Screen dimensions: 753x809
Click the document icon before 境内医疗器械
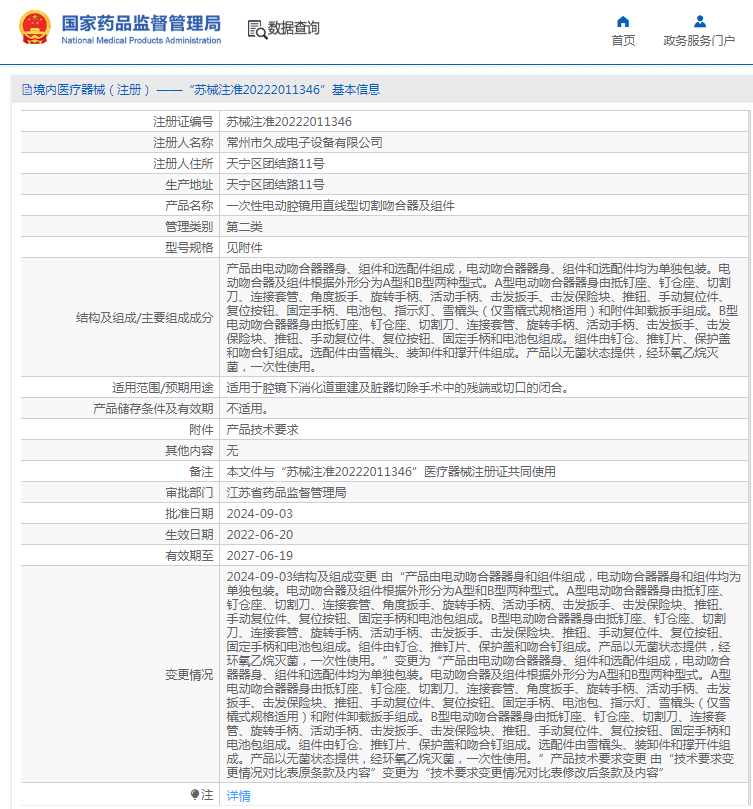tap(27, 90)
